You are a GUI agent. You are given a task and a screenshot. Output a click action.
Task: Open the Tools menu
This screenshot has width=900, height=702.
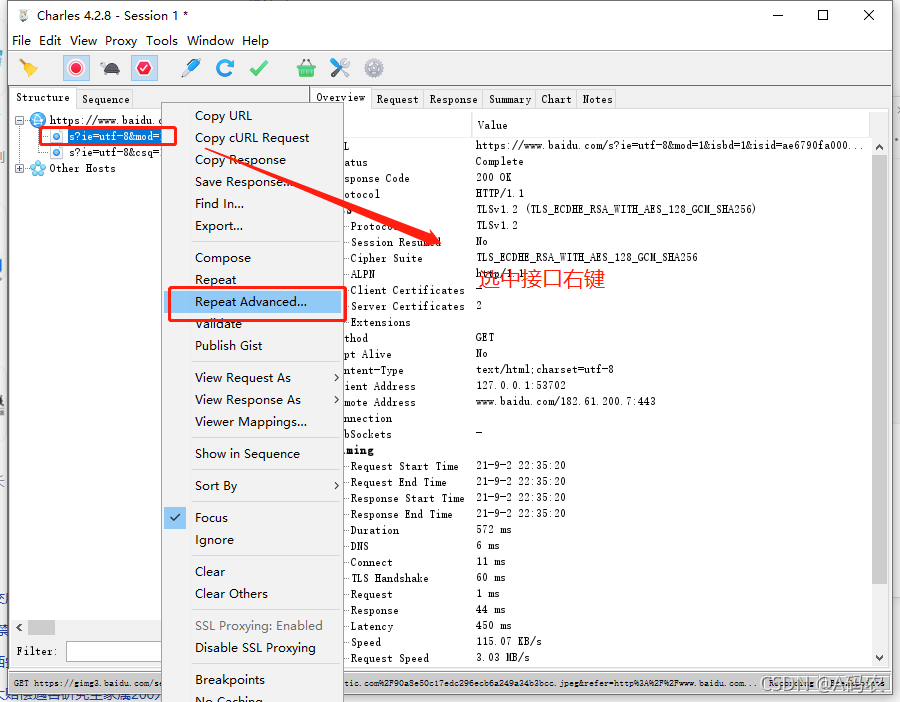coord(161,41)
